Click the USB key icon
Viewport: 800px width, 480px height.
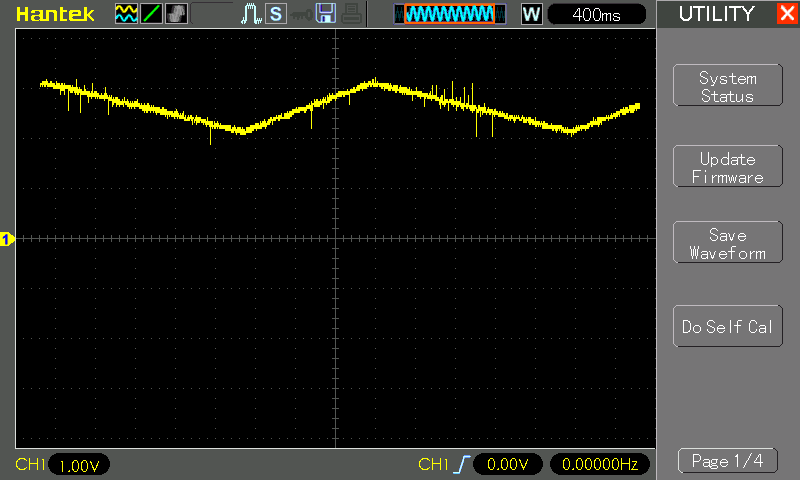[300, 14]
